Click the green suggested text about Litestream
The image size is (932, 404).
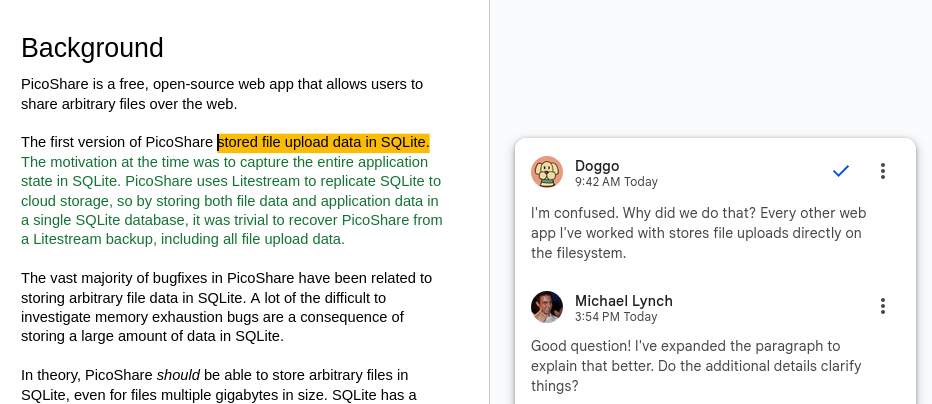(231, 200)
